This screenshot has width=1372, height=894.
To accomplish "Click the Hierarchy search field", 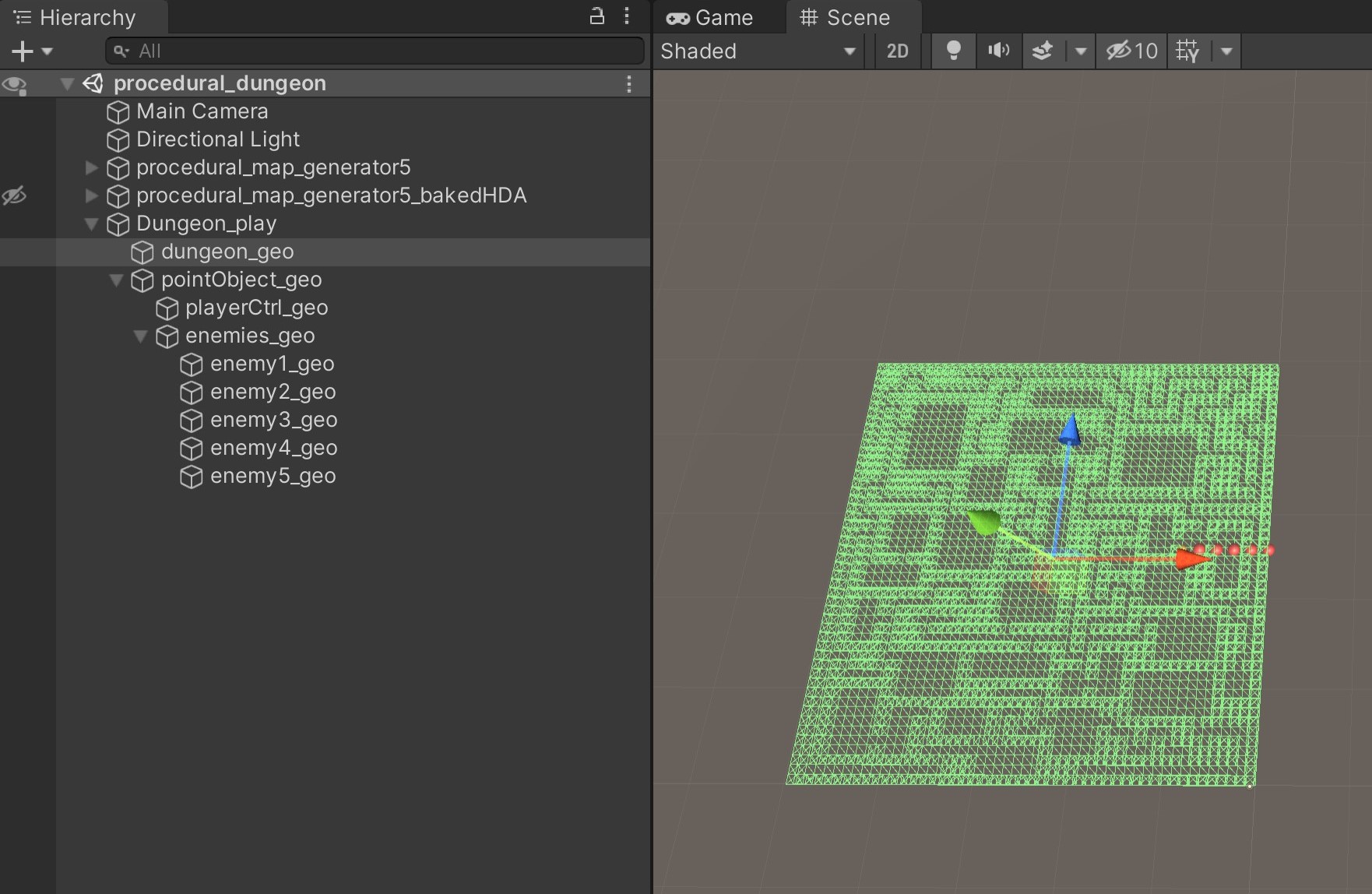I will click(x=374, y=51).
